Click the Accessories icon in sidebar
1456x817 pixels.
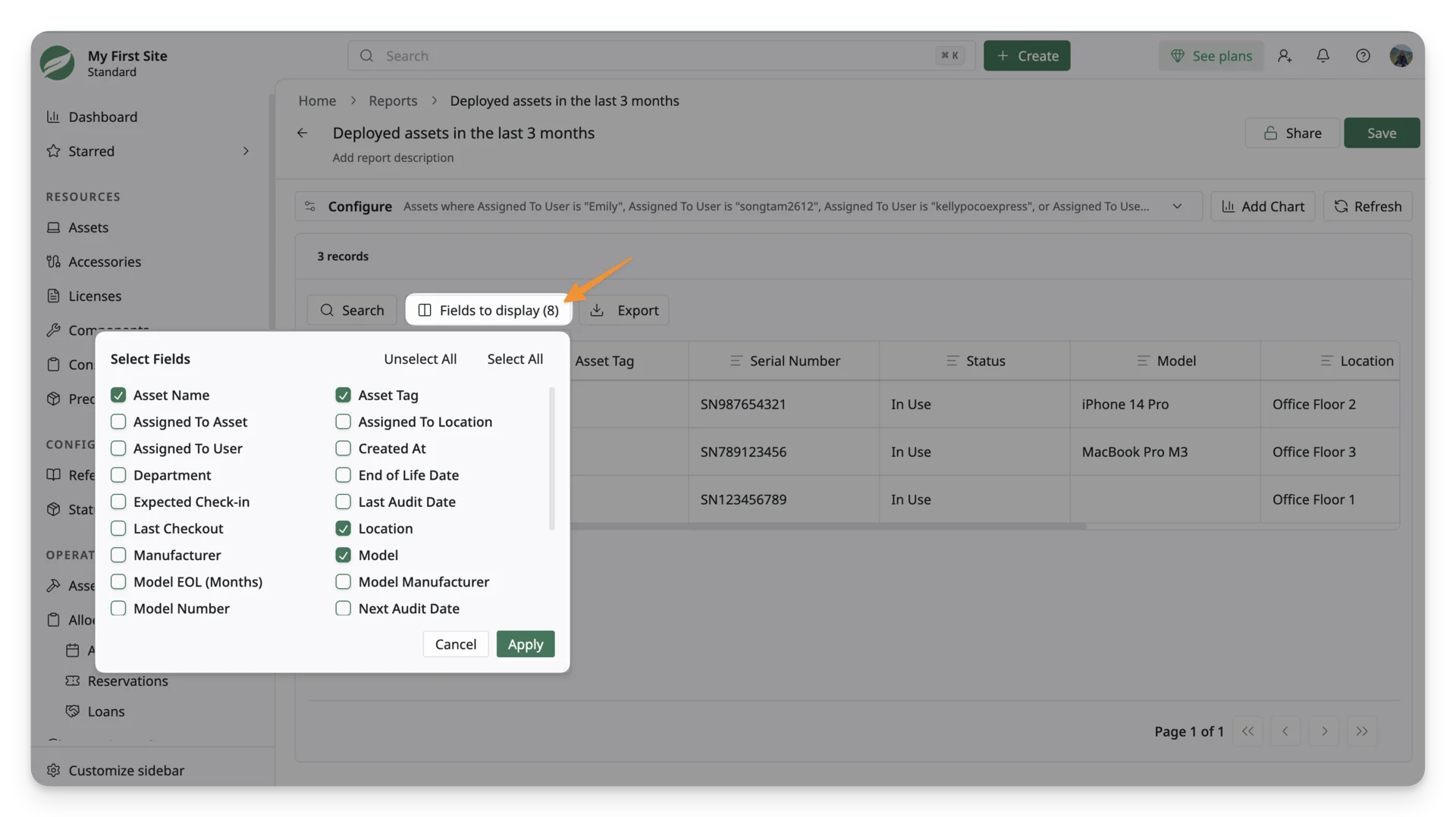[53, 261]
